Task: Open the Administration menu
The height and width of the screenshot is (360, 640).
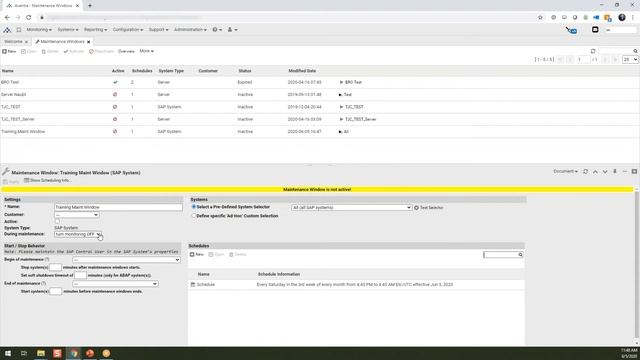Action: pos(190,30)
